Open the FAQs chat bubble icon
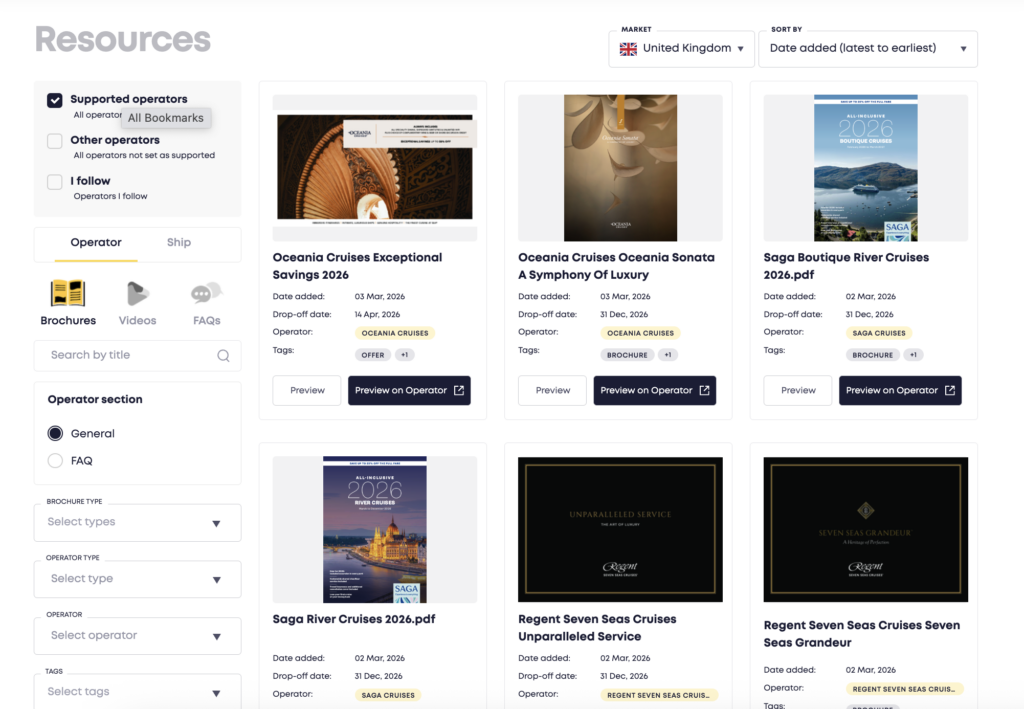This screenshot has height=709, width=1024. (x=206, y=294)
